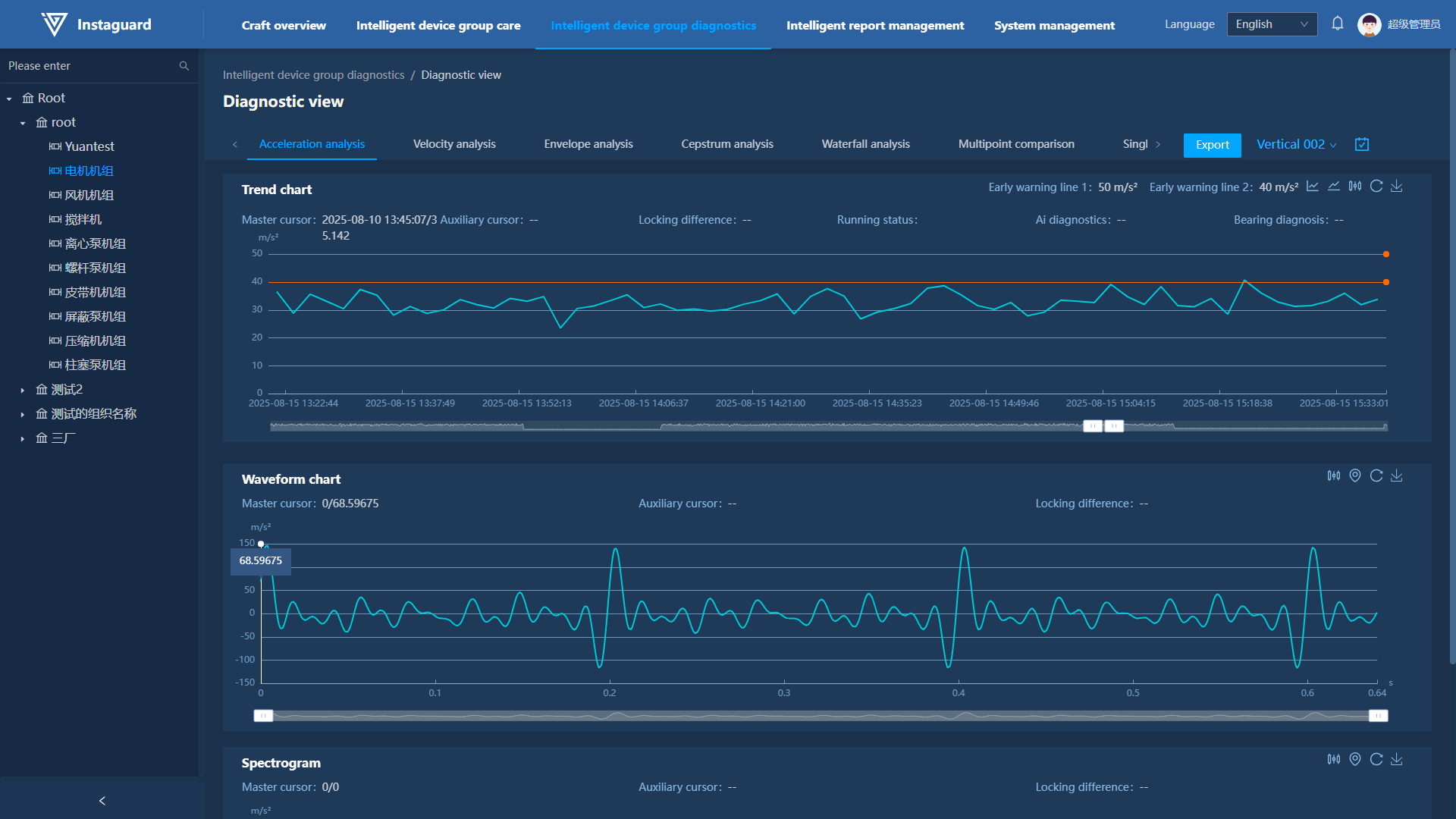Switch to the Velocity analysis tab
1456x819 pixels.
point(454,144)
